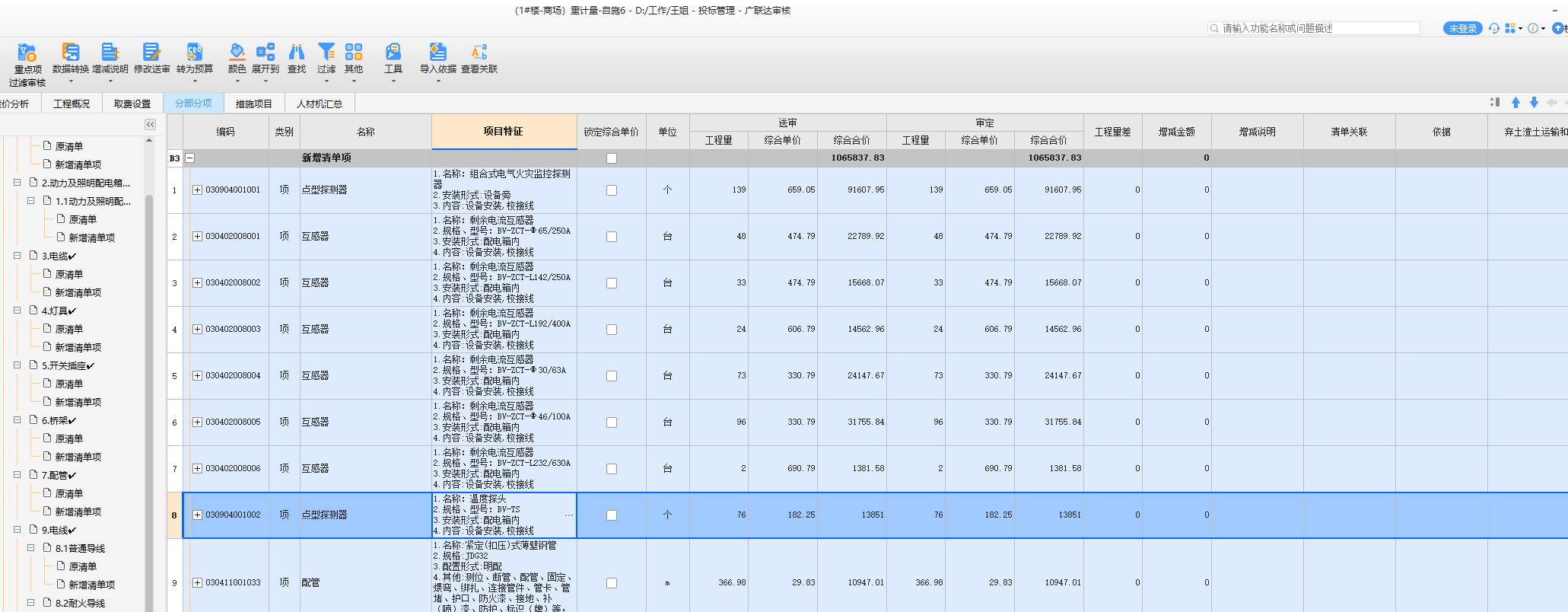Open dropdown arrow beside info icon
This screenshot has height=612, width=1568.
[1543, 29]
